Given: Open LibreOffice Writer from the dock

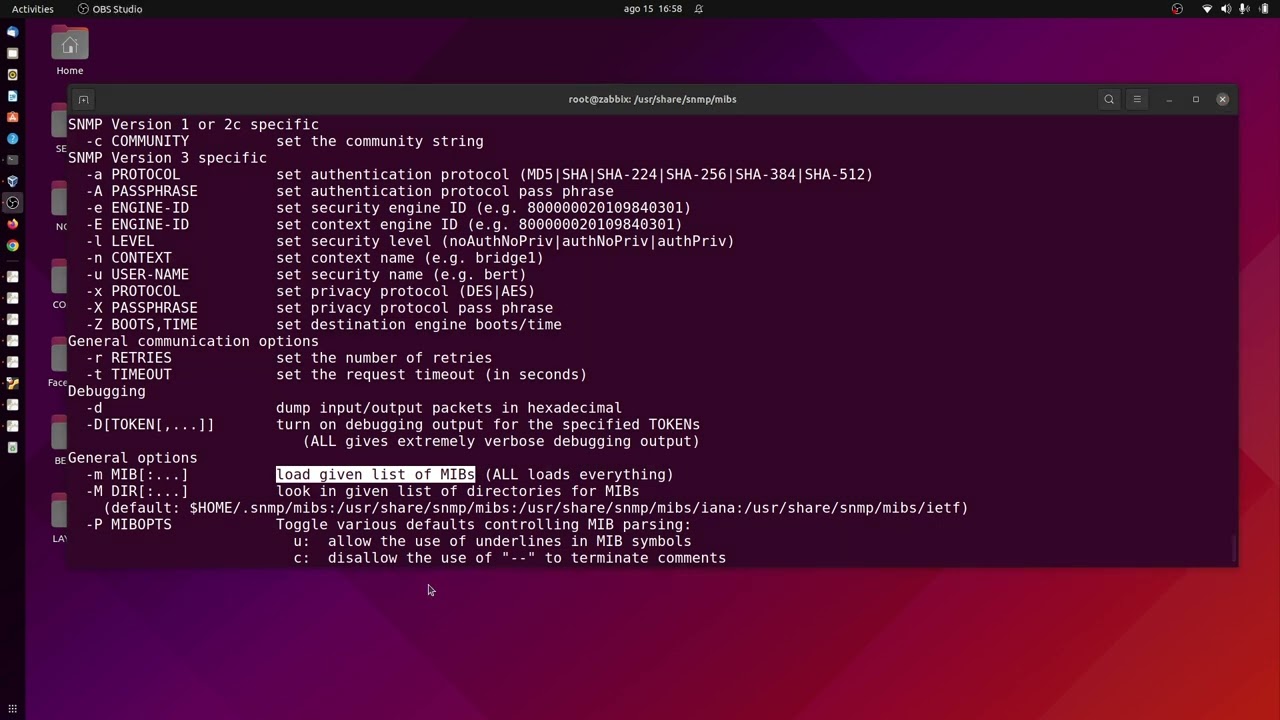Looking at the screenshot, I should [x=12, y=96].
